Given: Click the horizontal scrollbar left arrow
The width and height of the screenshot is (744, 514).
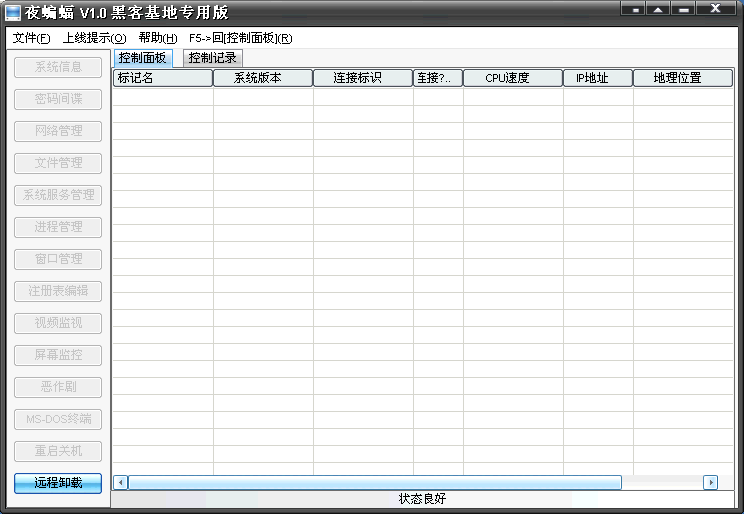Looking at the screenshot, I should pos(121,482).
